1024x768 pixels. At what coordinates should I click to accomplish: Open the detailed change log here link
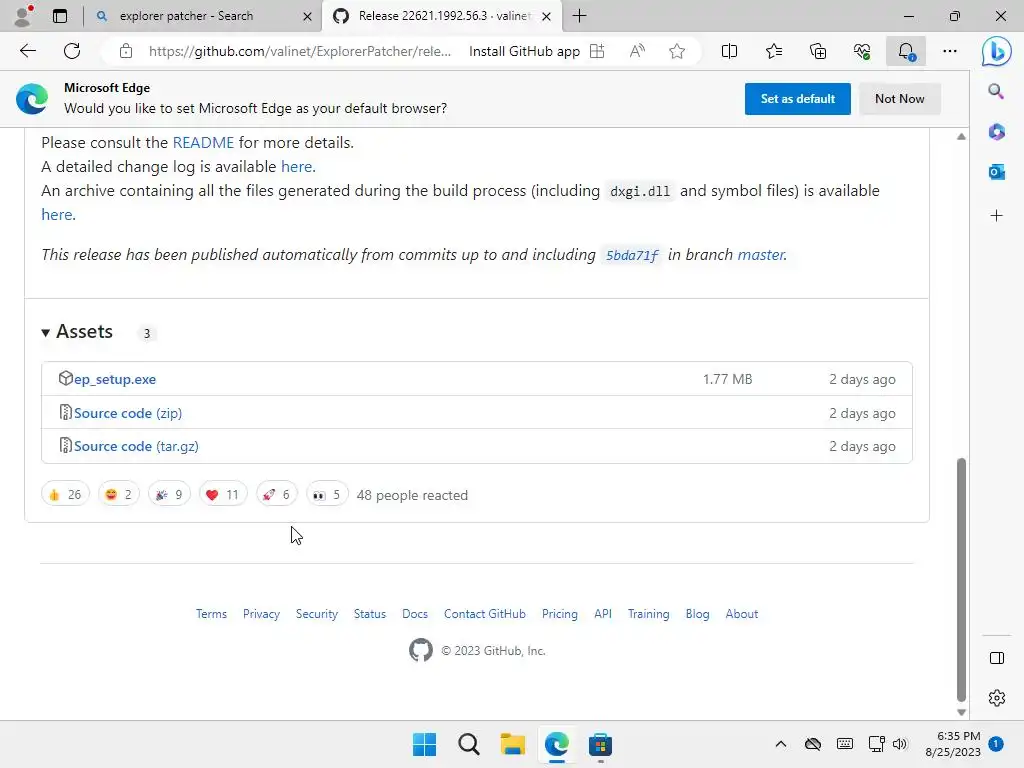(296, 167)
